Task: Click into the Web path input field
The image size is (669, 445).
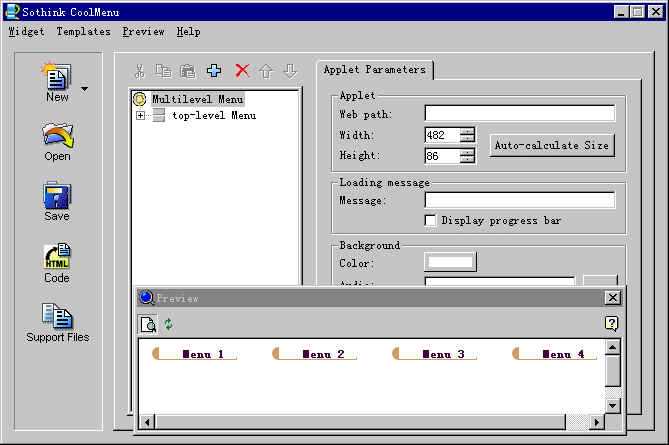Action: (520, 113)
